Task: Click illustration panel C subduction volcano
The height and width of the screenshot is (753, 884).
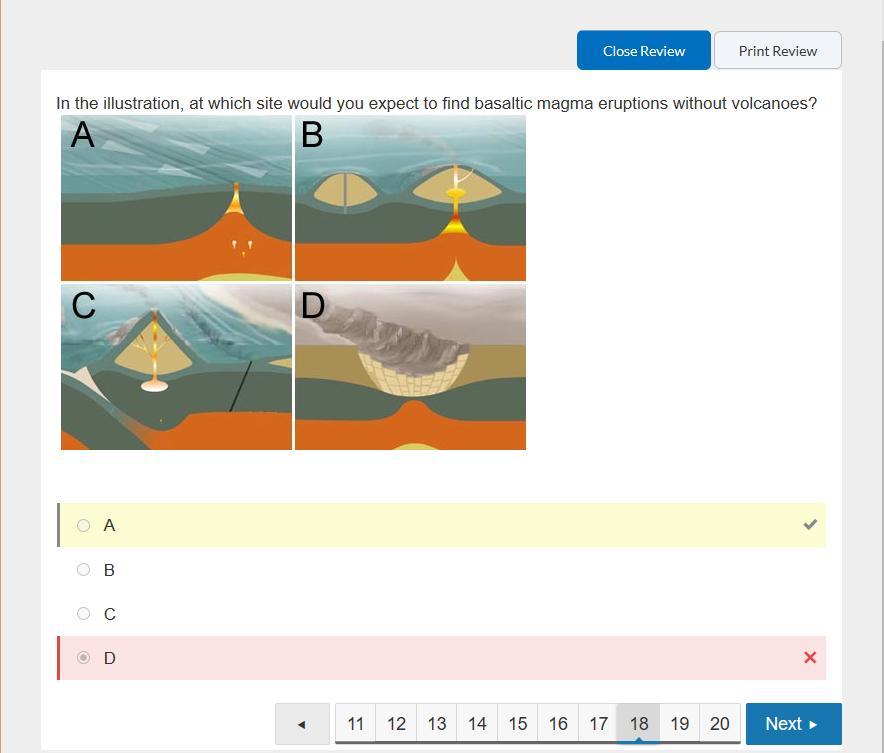Action: click(176, 367)
